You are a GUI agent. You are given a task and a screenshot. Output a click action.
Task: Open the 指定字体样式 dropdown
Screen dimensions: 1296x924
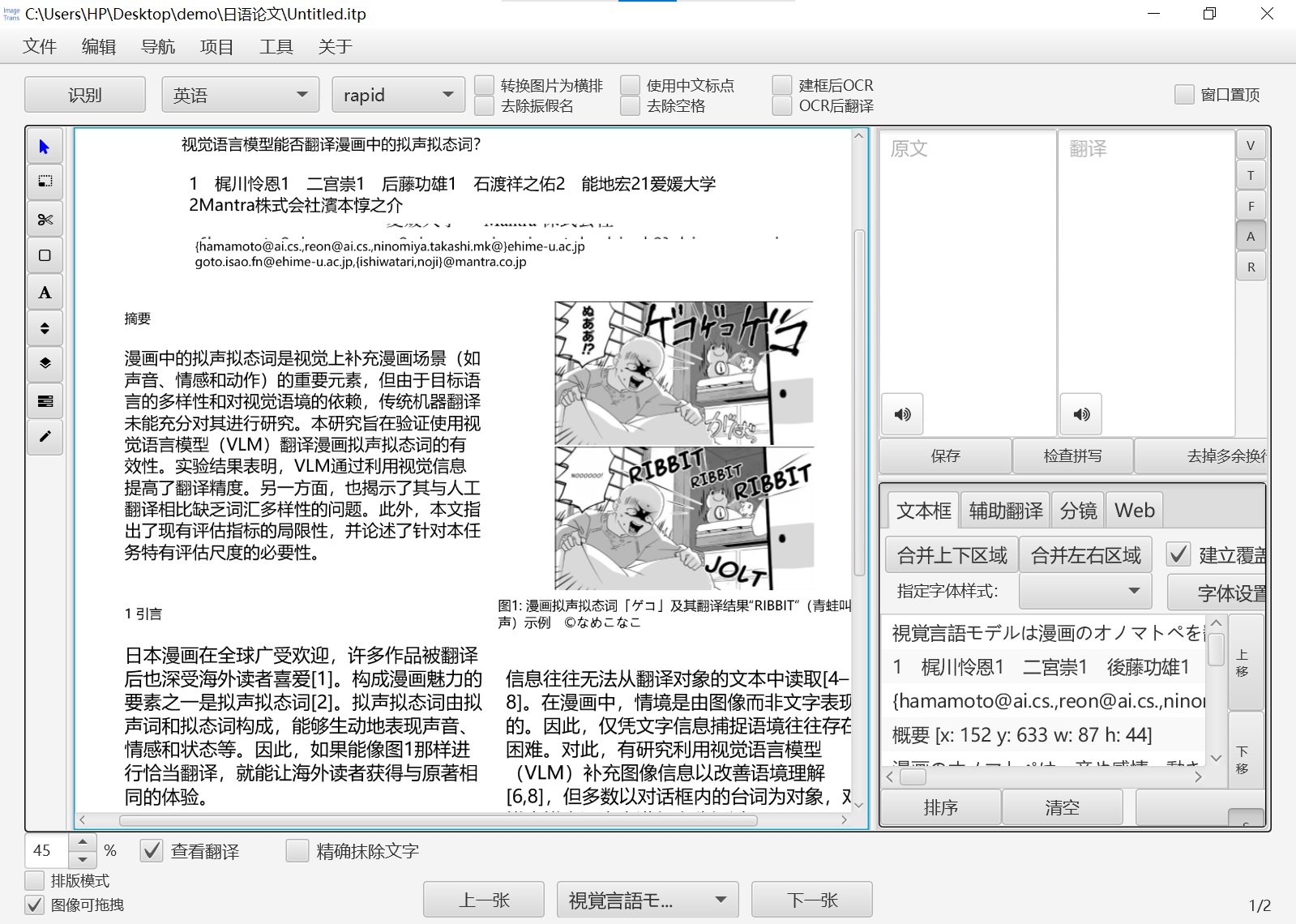(1085, 591)
